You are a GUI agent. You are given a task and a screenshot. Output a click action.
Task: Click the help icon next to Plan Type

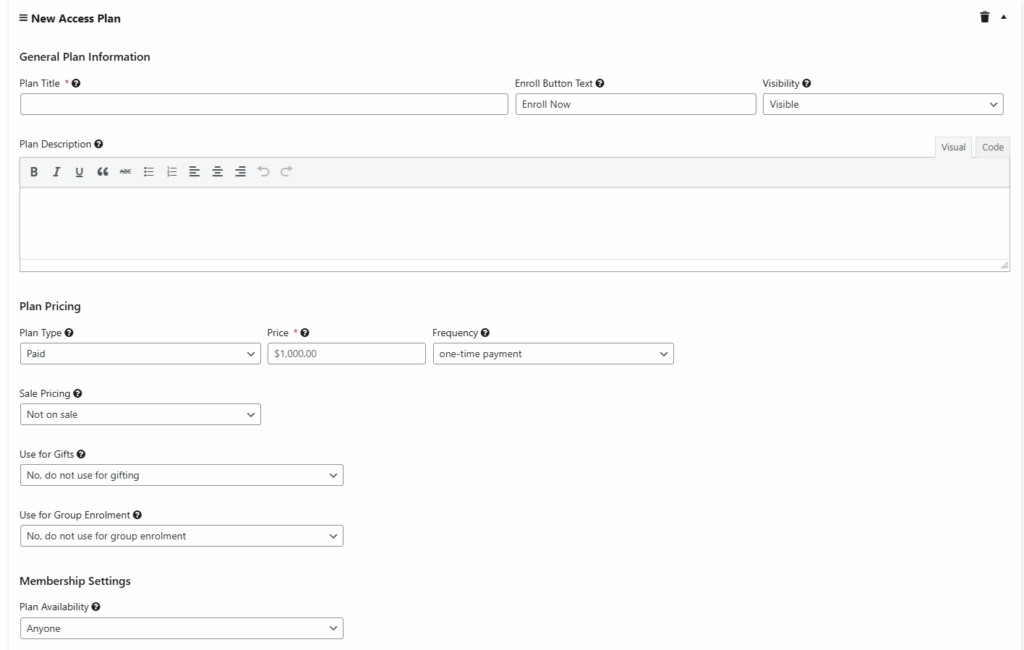69,333
